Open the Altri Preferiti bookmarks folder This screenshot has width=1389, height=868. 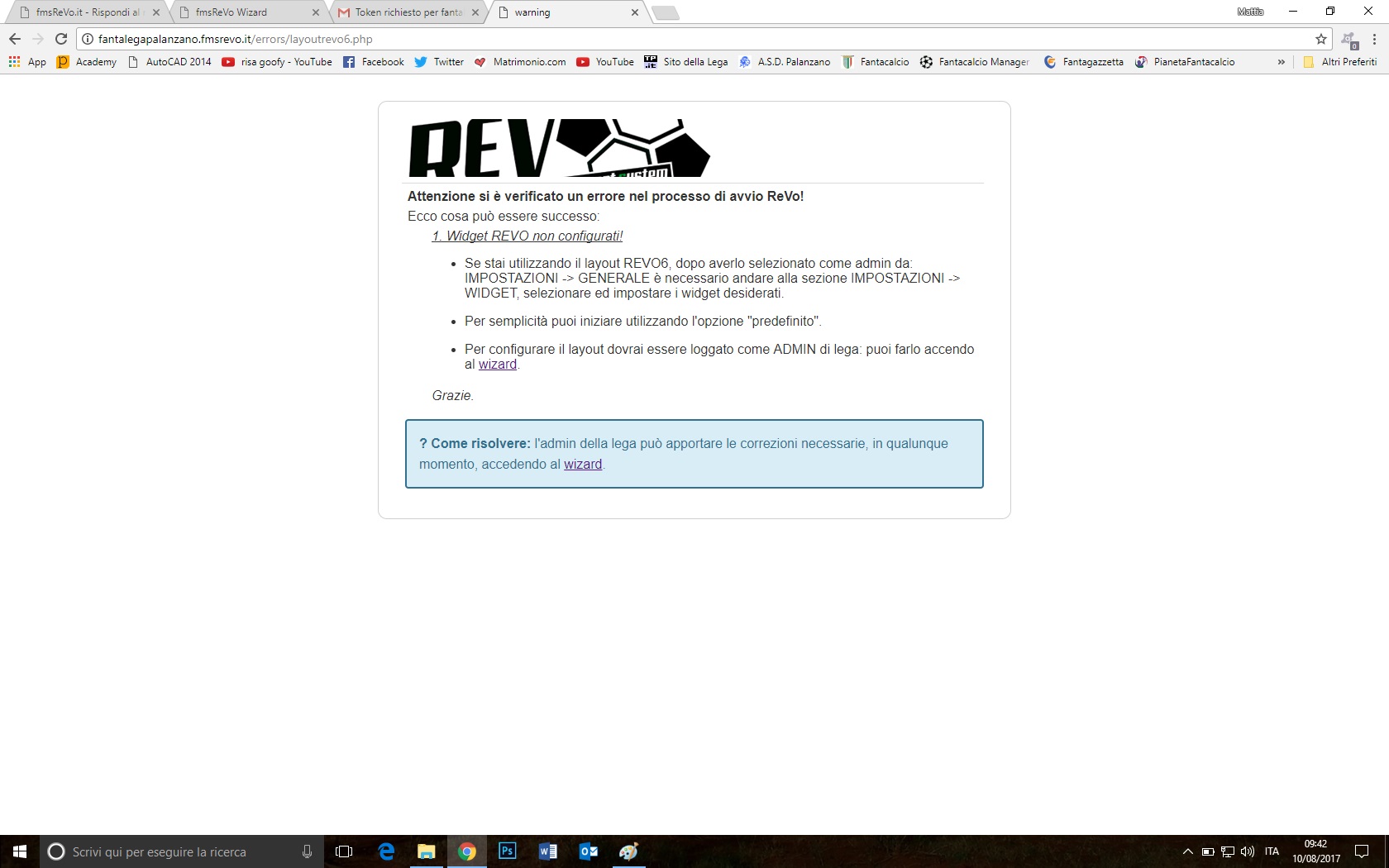tap(1340, 62)
